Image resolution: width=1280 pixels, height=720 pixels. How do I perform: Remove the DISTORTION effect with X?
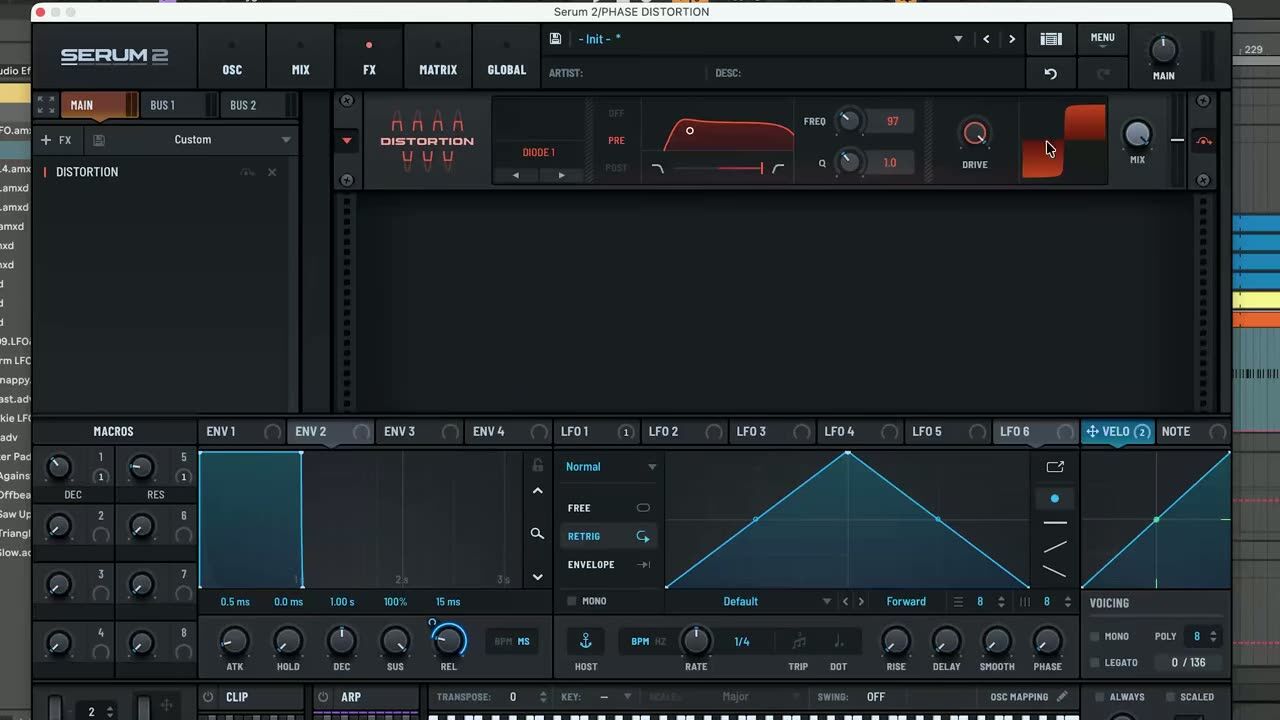pyautogui.click(x=272, y=172)
